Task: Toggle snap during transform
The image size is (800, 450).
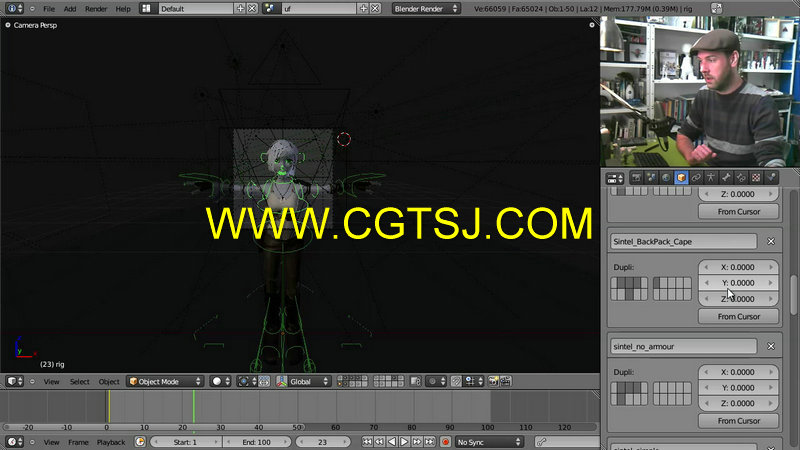Action: (456, 381)
